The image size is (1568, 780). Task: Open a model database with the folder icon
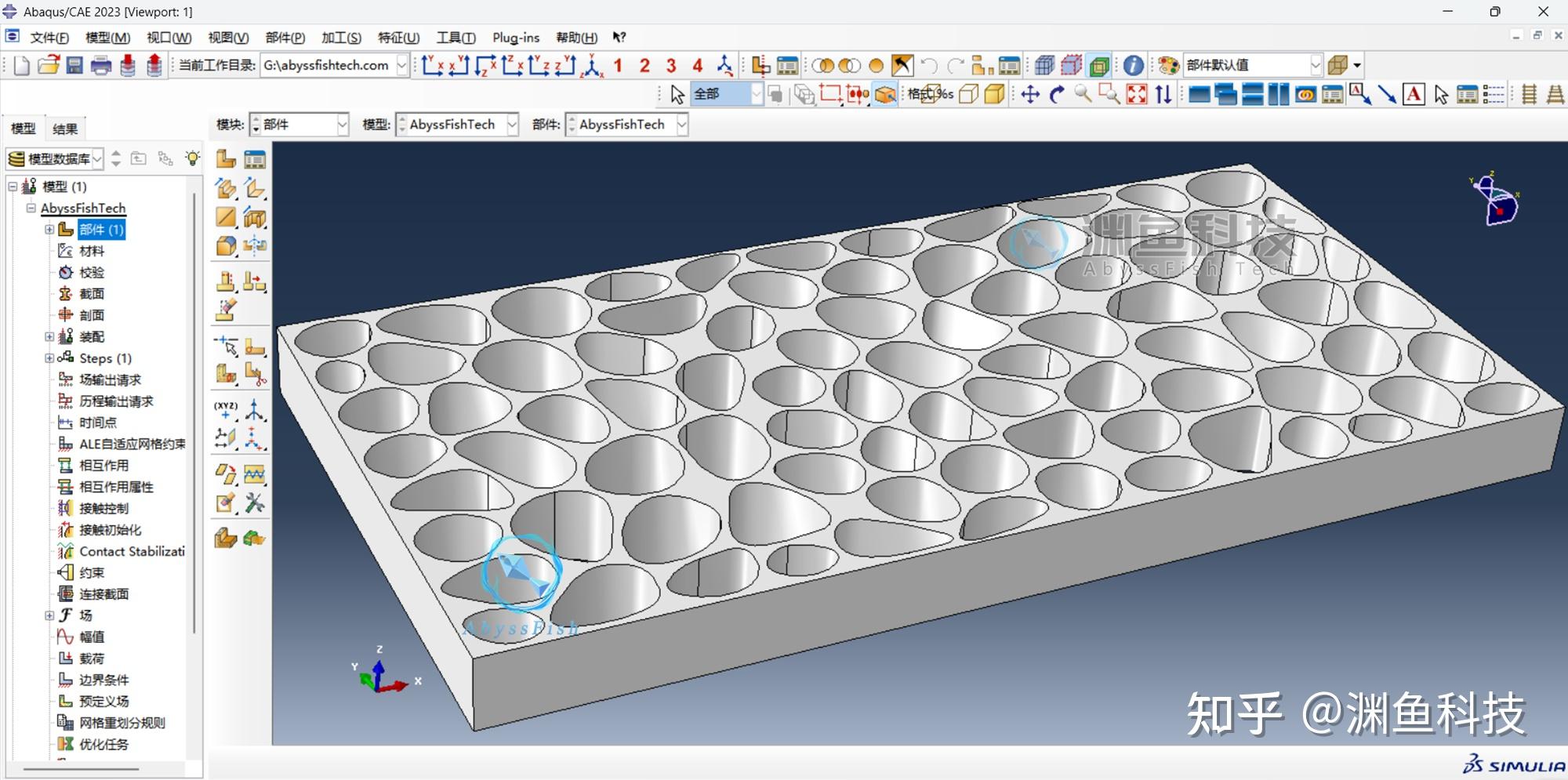pos(49,66)
